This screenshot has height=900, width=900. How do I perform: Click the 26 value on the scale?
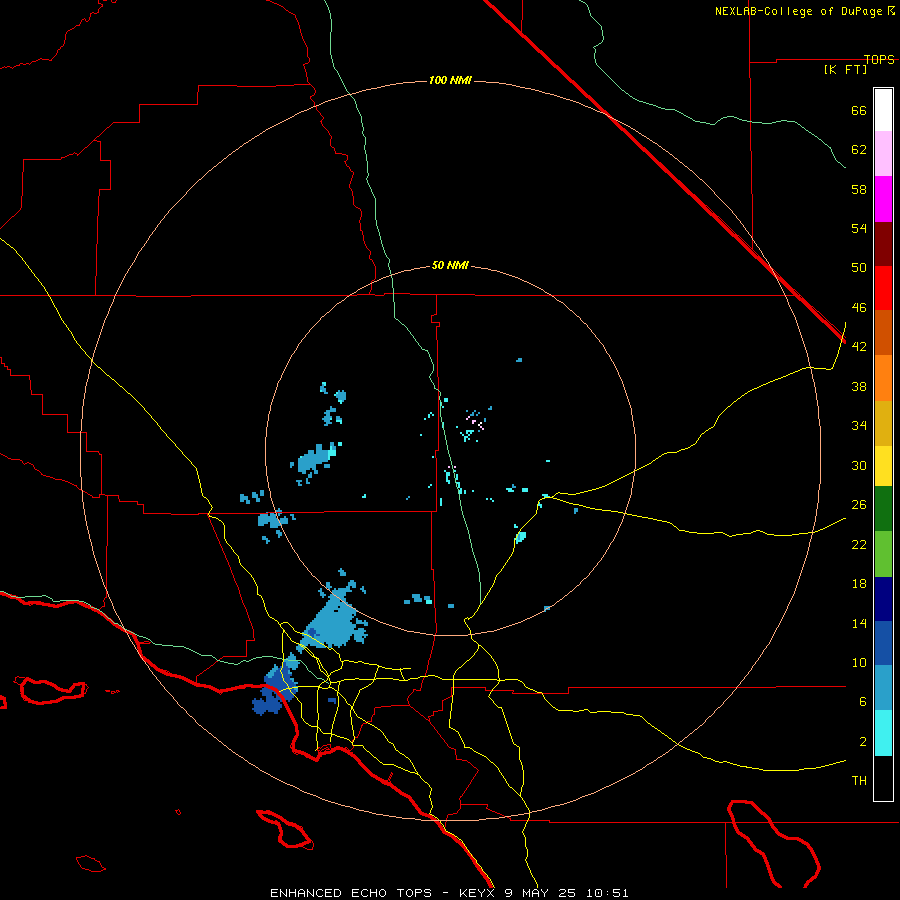coord(859,505)
